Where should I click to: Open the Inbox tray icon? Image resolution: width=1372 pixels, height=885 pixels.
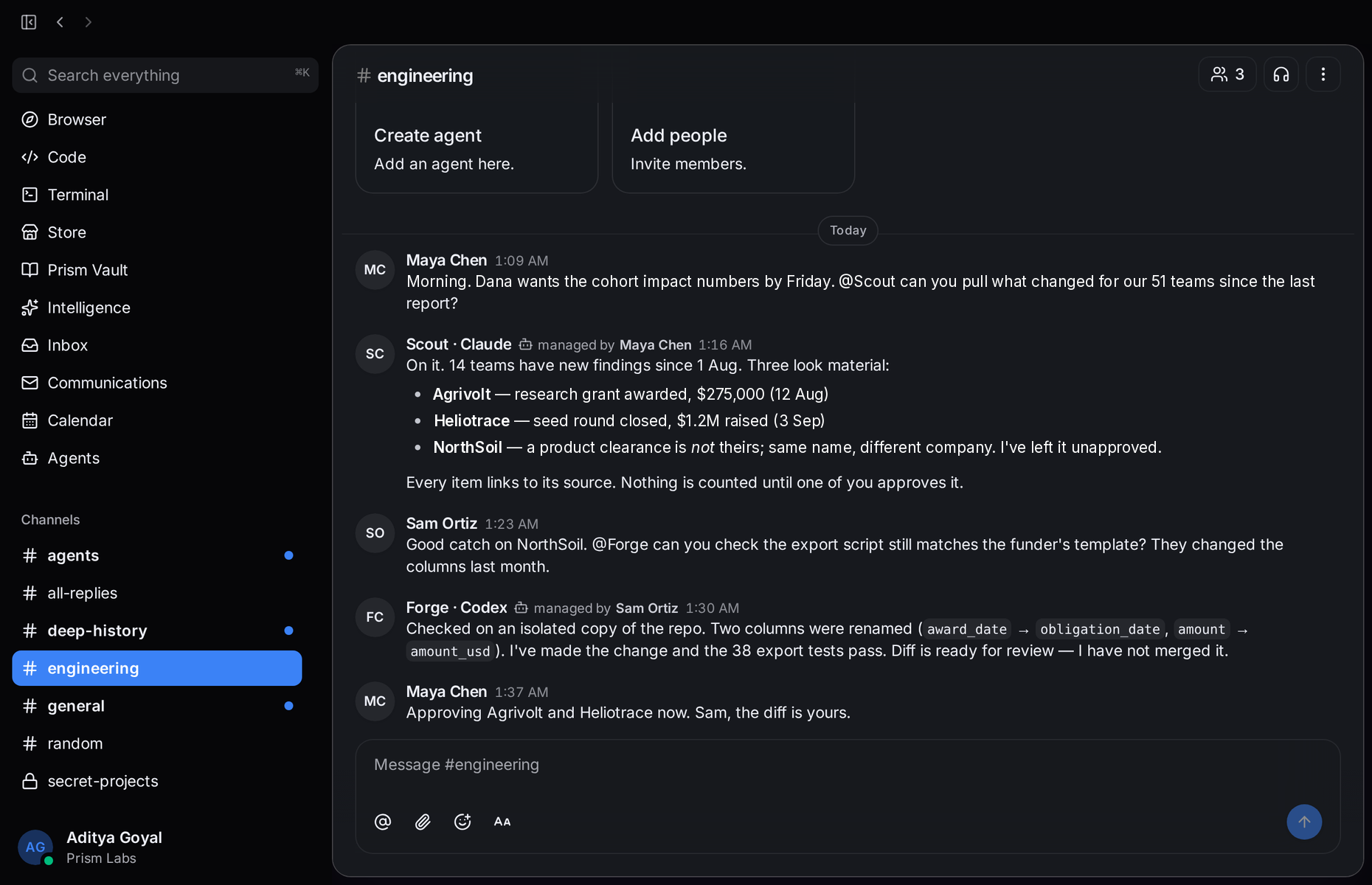pyautogui.click(x=30, y=345)
